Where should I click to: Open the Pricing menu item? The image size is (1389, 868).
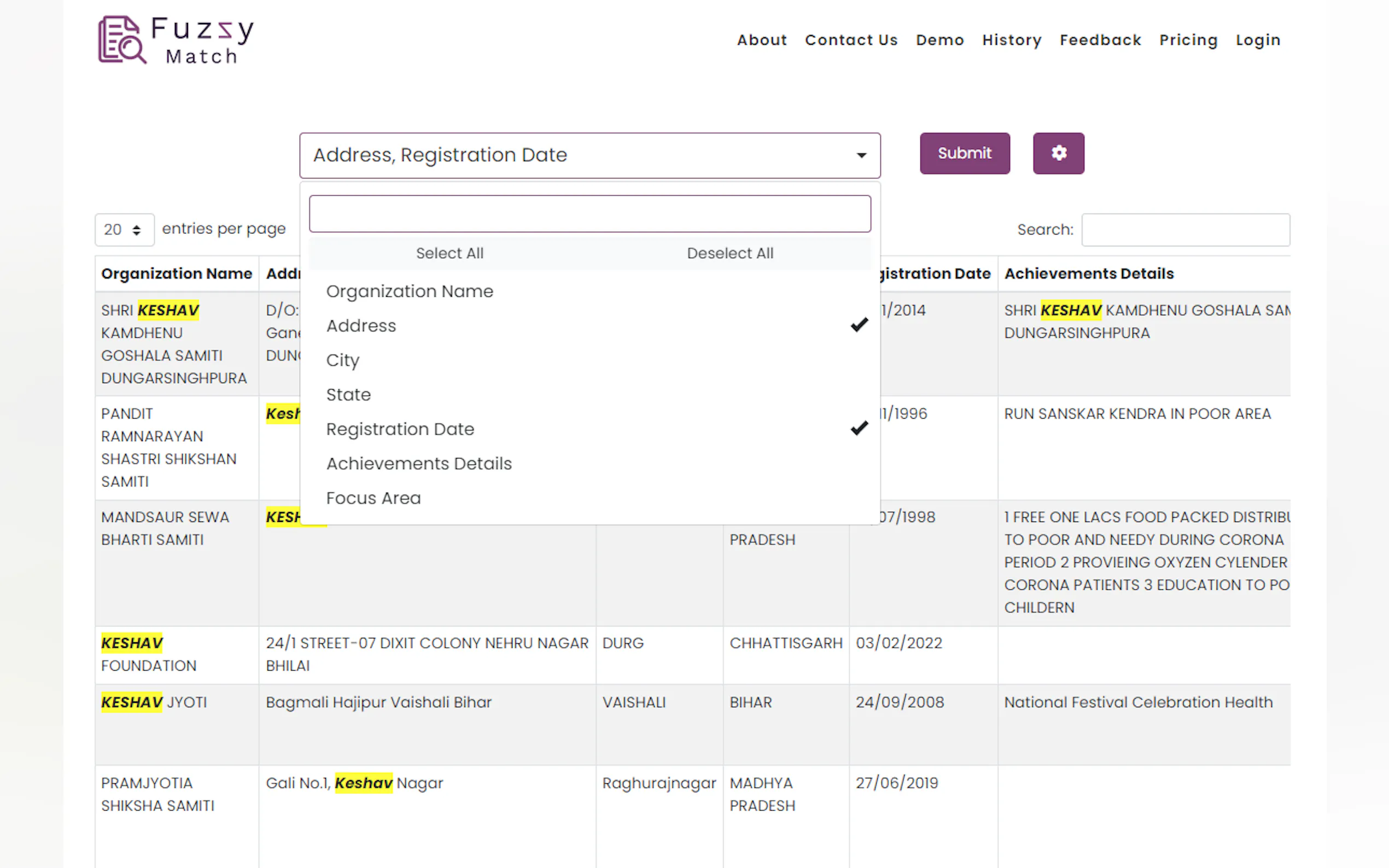1188,40
